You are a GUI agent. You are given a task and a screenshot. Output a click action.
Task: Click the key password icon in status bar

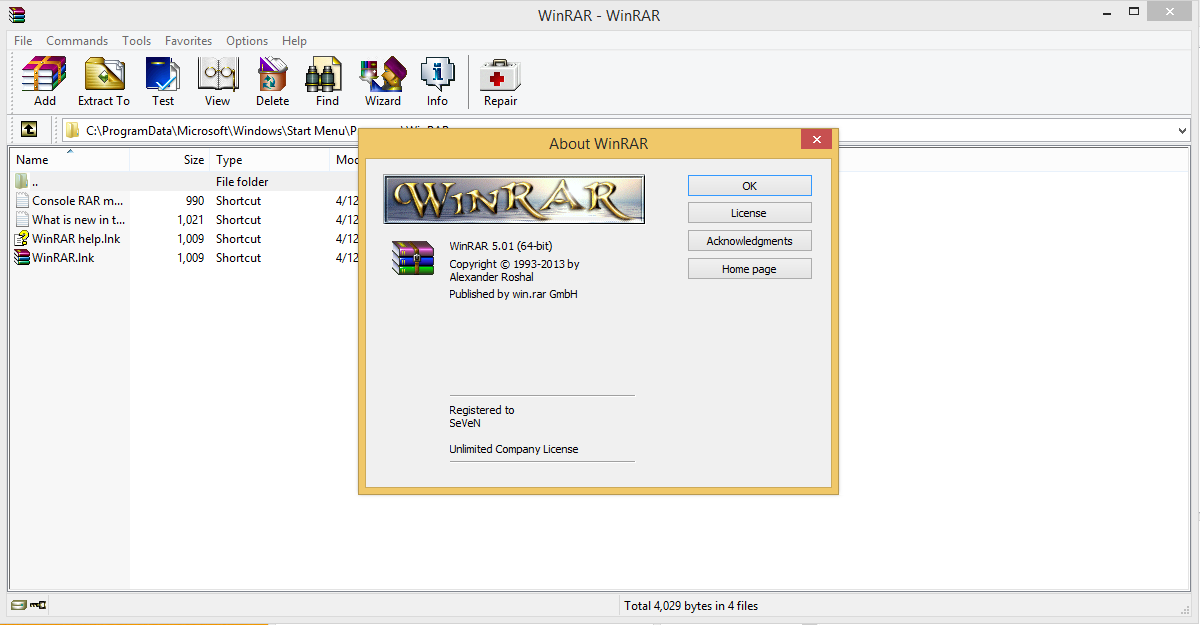click(x=38, y=605)
